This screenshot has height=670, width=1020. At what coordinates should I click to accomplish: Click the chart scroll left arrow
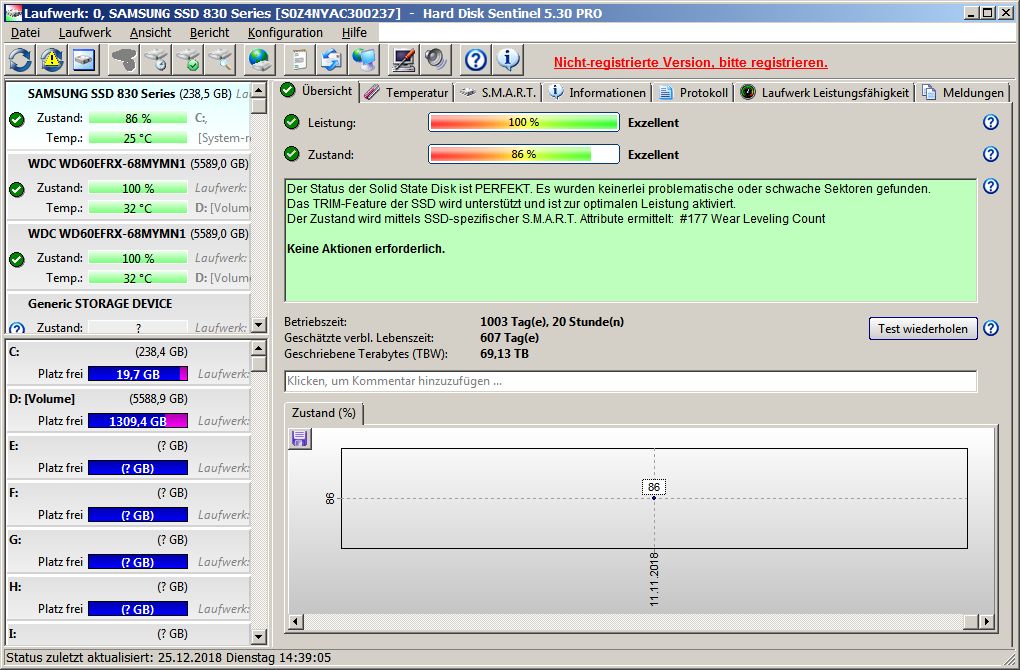[295, 622]
